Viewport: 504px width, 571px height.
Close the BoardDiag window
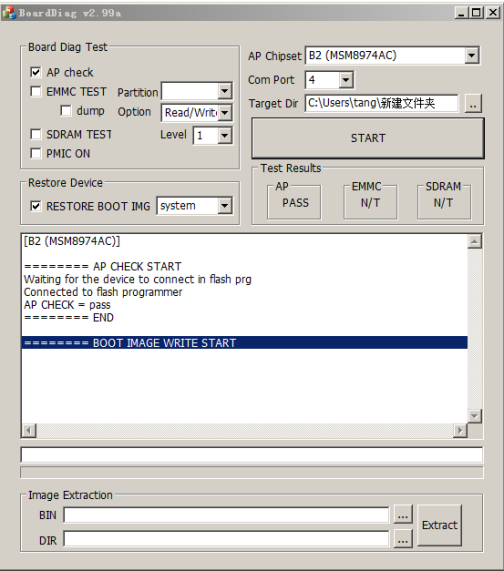click(x=493, y=13)
